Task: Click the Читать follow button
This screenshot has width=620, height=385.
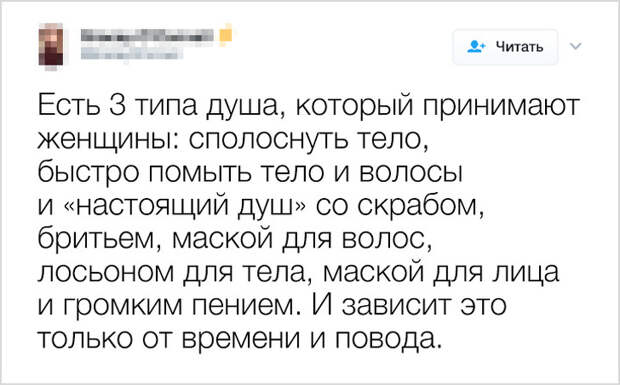Action: pos(505,47)
